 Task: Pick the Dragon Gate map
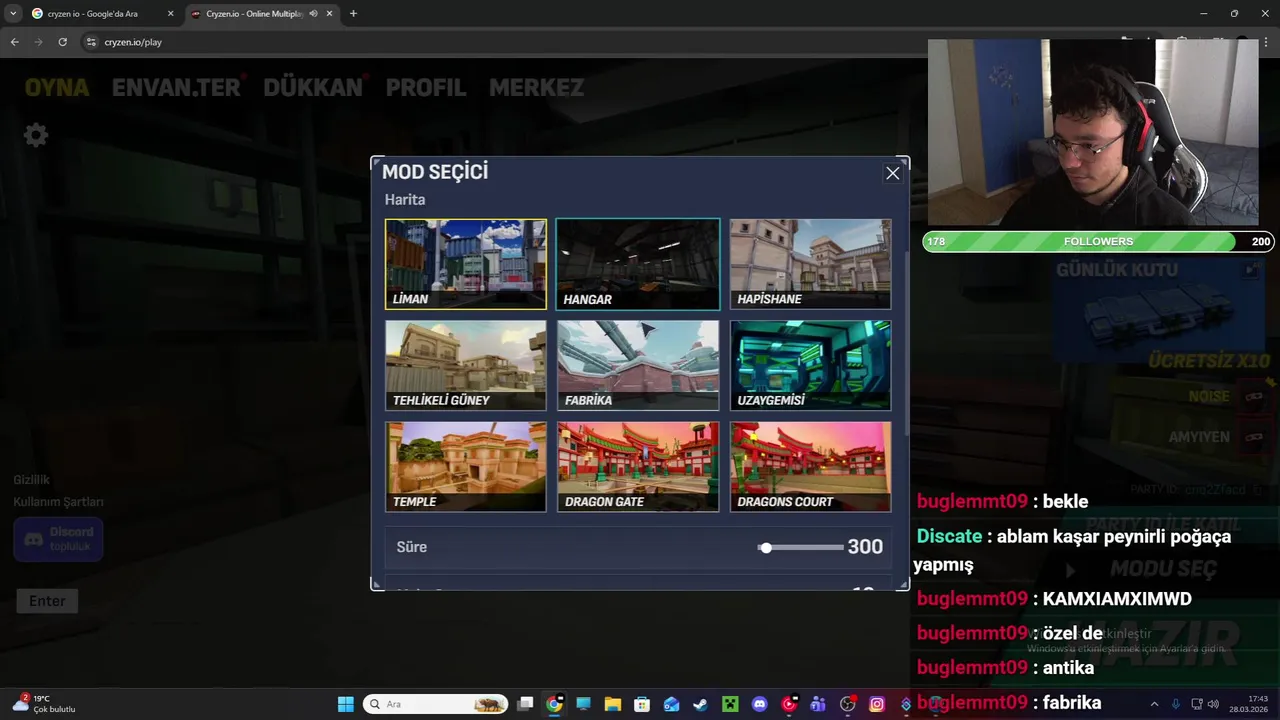[x=638, y=466]
